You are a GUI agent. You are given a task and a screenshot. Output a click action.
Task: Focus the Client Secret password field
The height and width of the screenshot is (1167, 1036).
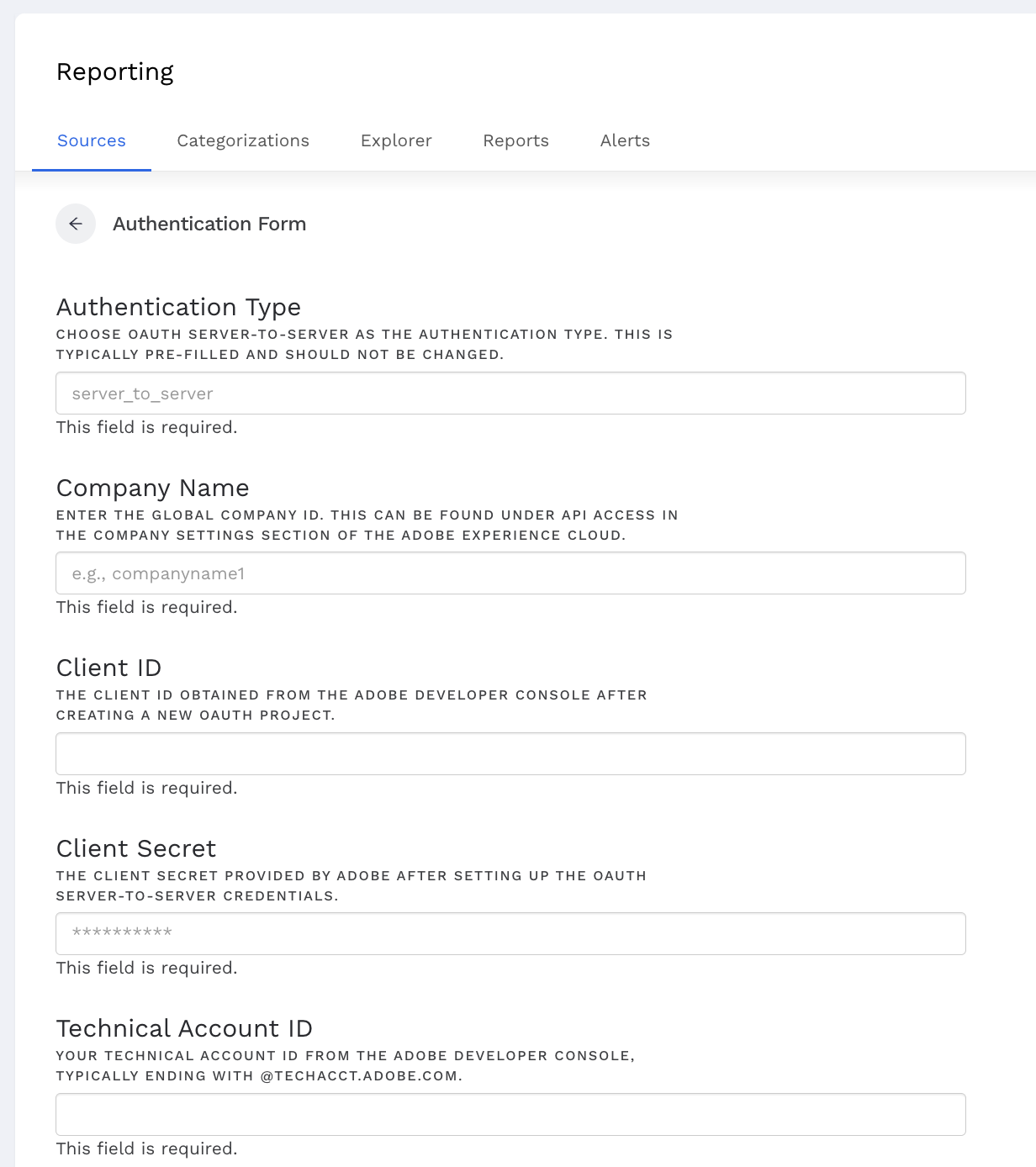coord(510,934)
